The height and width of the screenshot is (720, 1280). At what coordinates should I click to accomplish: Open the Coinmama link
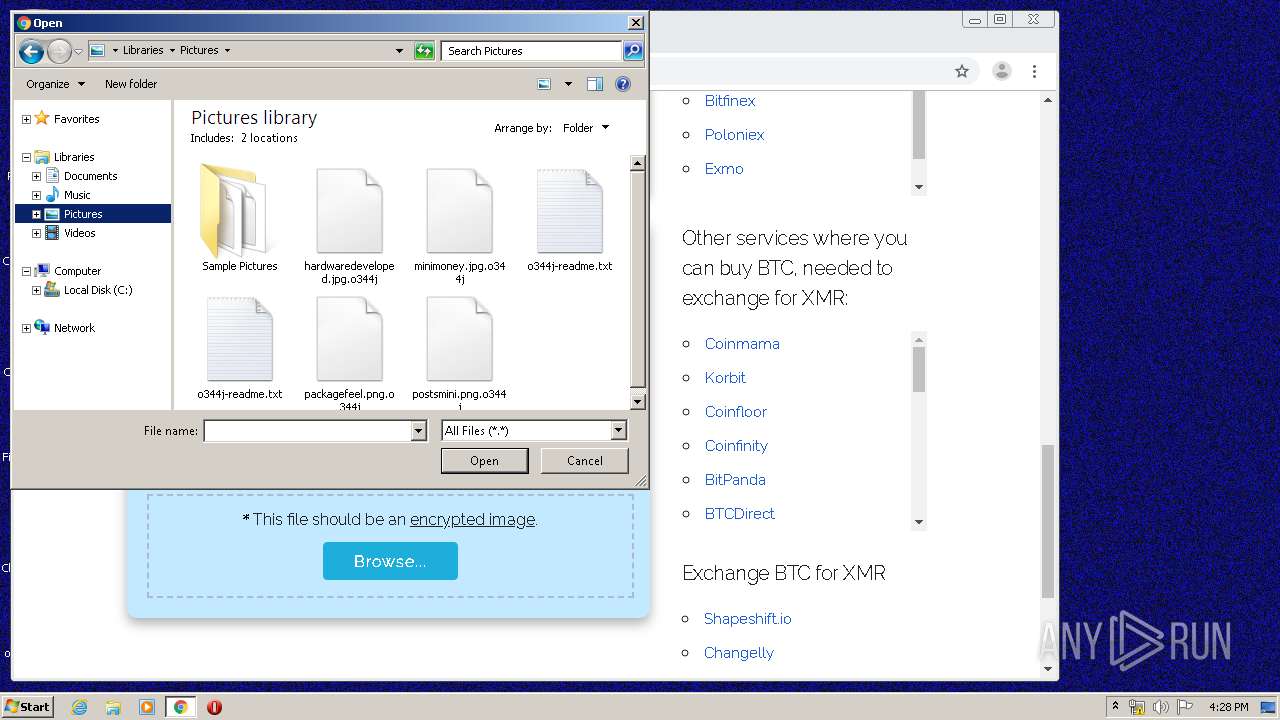click(742, 344)
